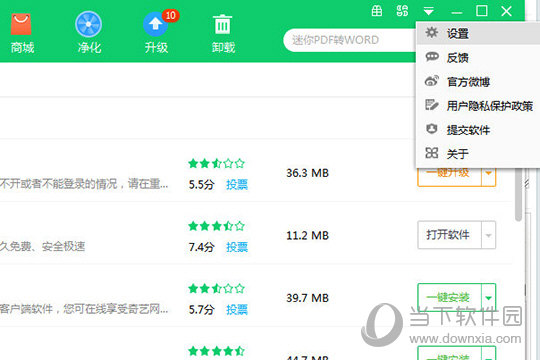Click description starting 客户端软件
This screenshot has width=540, height=360.
(x=84, y=309)
